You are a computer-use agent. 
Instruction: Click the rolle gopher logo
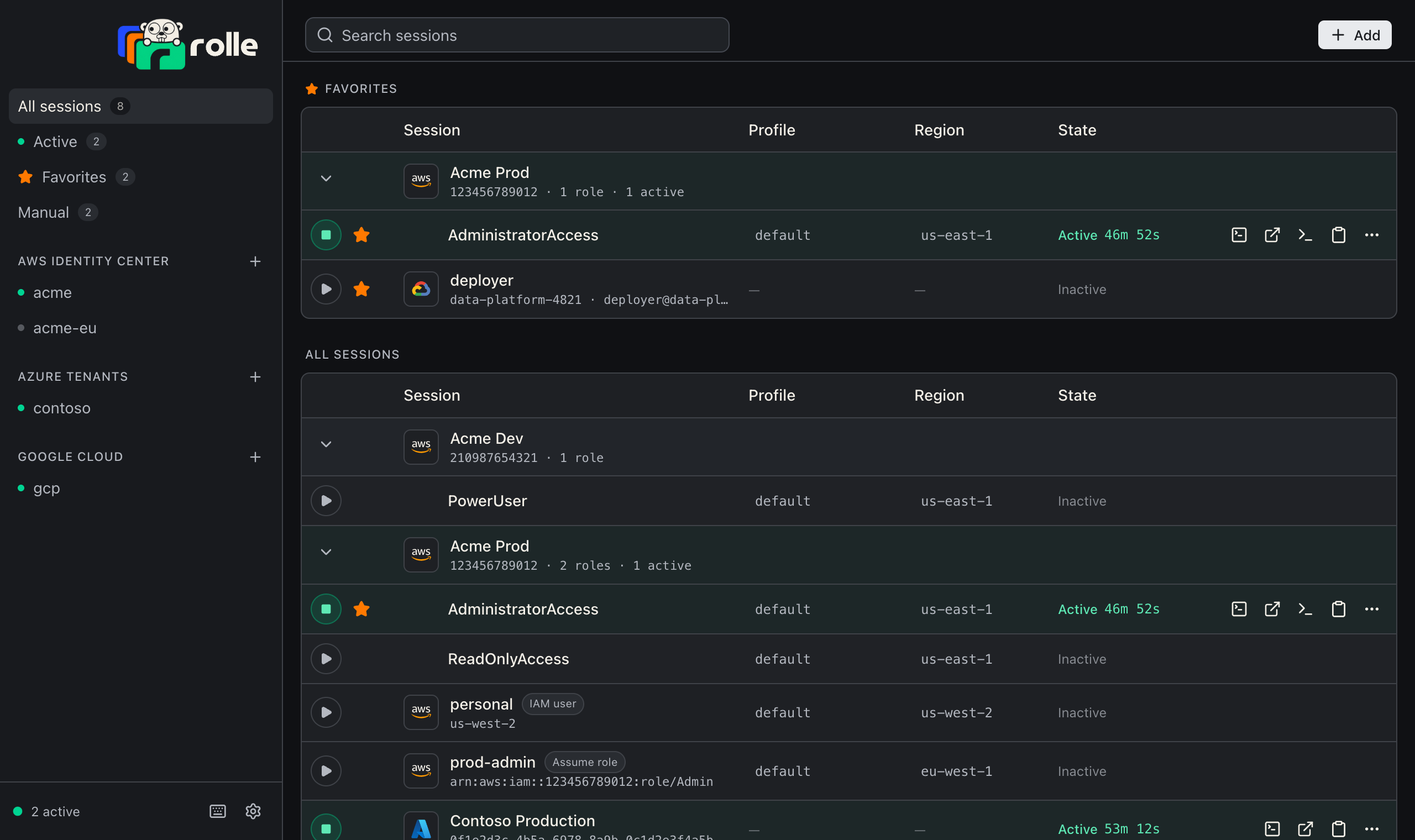tap(187, 44)
